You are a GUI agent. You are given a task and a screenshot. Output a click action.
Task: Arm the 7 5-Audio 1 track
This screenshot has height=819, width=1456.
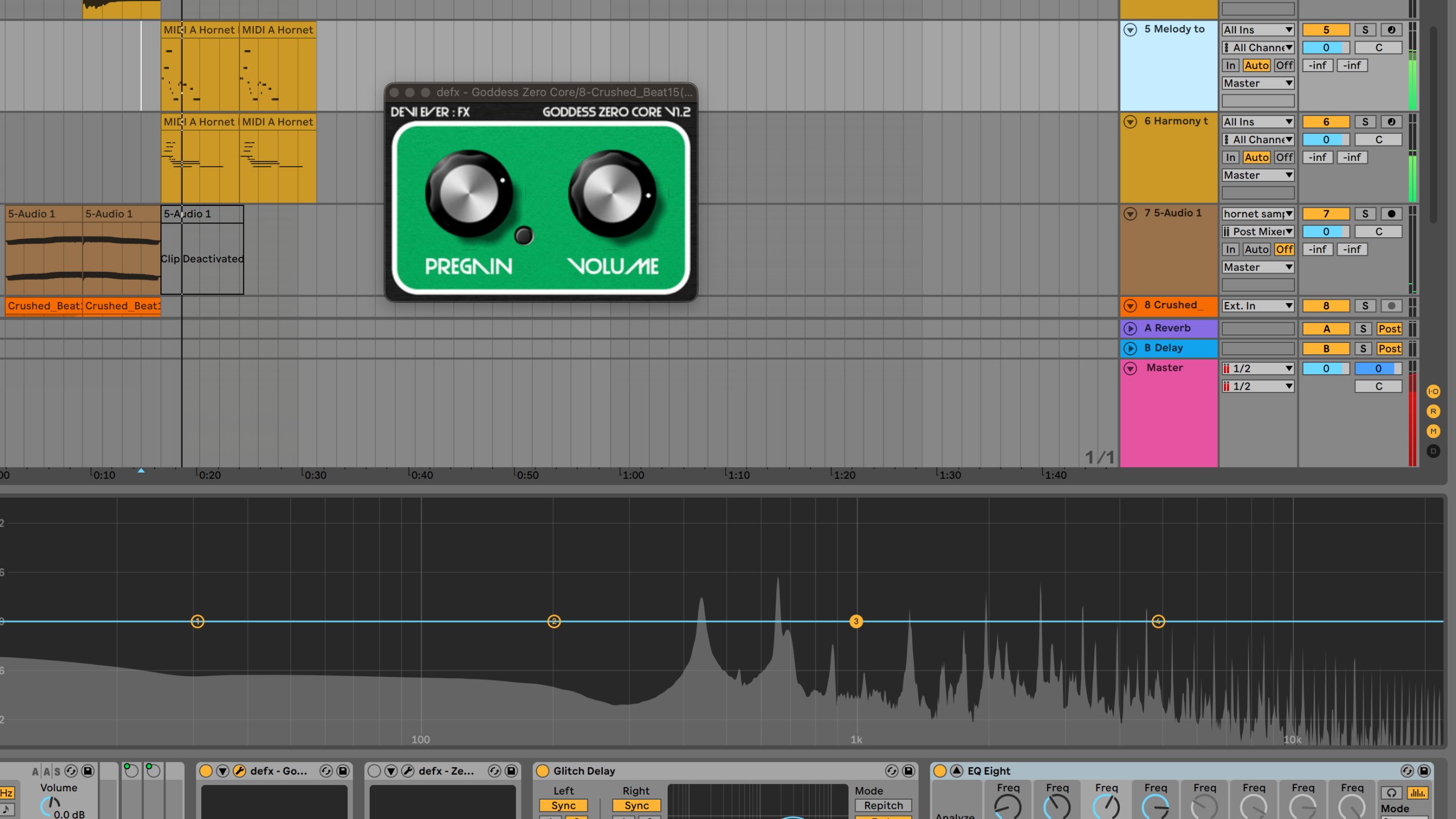pos(1391,214)
